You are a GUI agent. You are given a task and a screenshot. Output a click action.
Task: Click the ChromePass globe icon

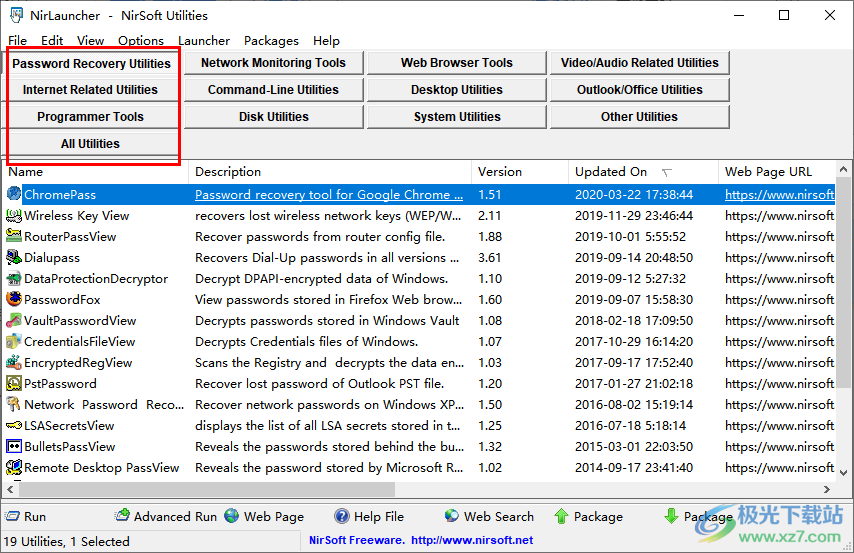(14, 194)
